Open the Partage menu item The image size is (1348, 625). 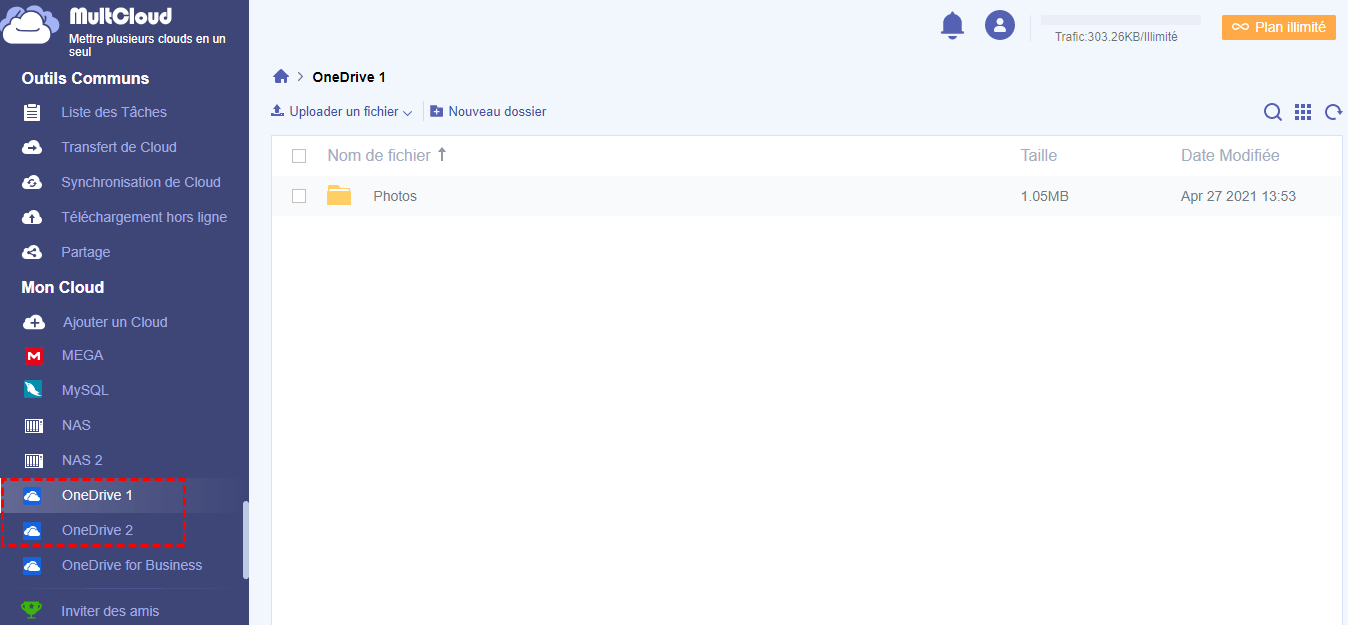pos(86,252)
